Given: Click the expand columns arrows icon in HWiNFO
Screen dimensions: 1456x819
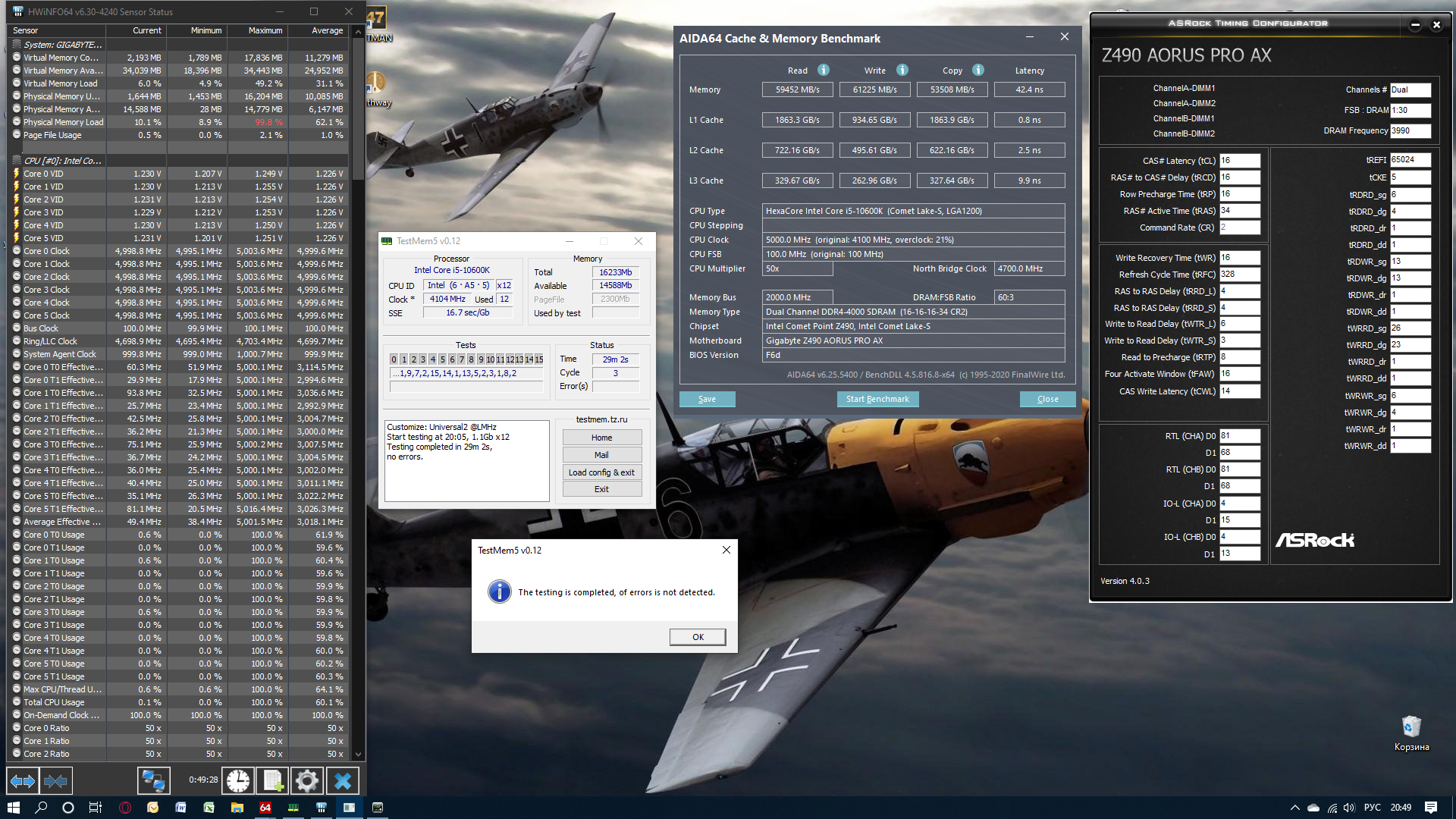Looking at the screenshot, I should (22, 781).
